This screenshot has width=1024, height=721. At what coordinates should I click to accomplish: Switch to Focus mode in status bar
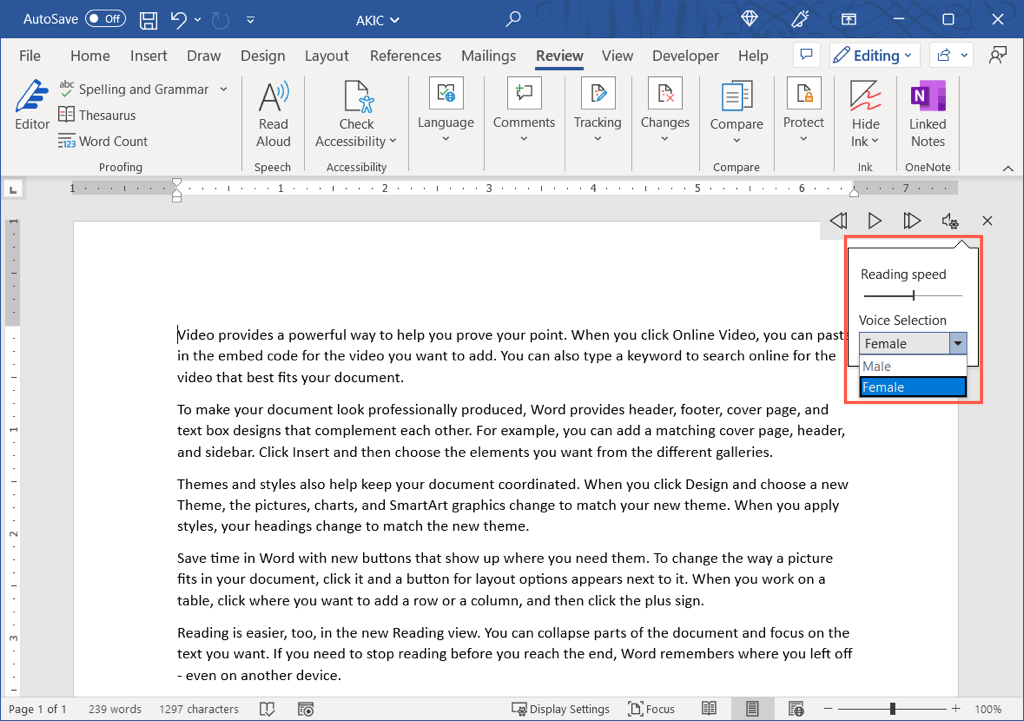point(650,709)
